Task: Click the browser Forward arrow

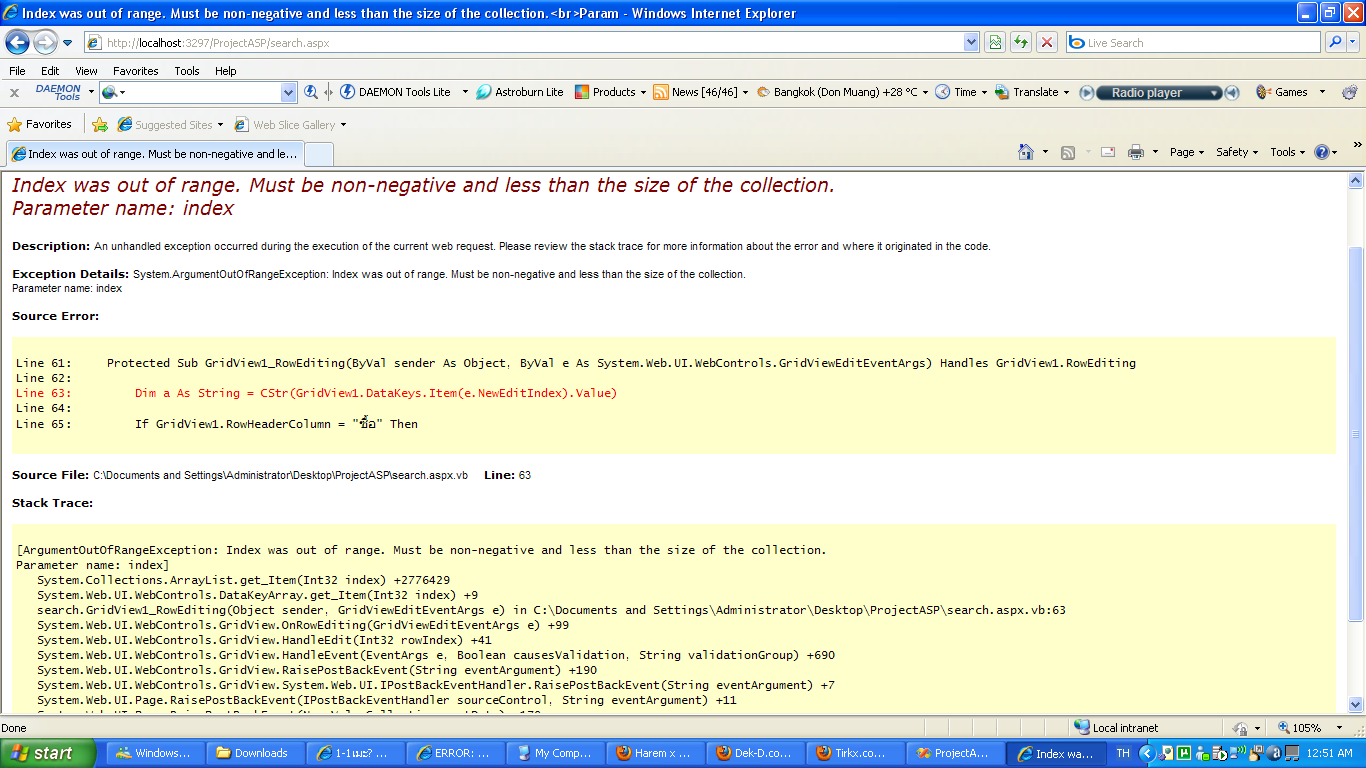Action: pyautogui.click(x=45, y=42)
